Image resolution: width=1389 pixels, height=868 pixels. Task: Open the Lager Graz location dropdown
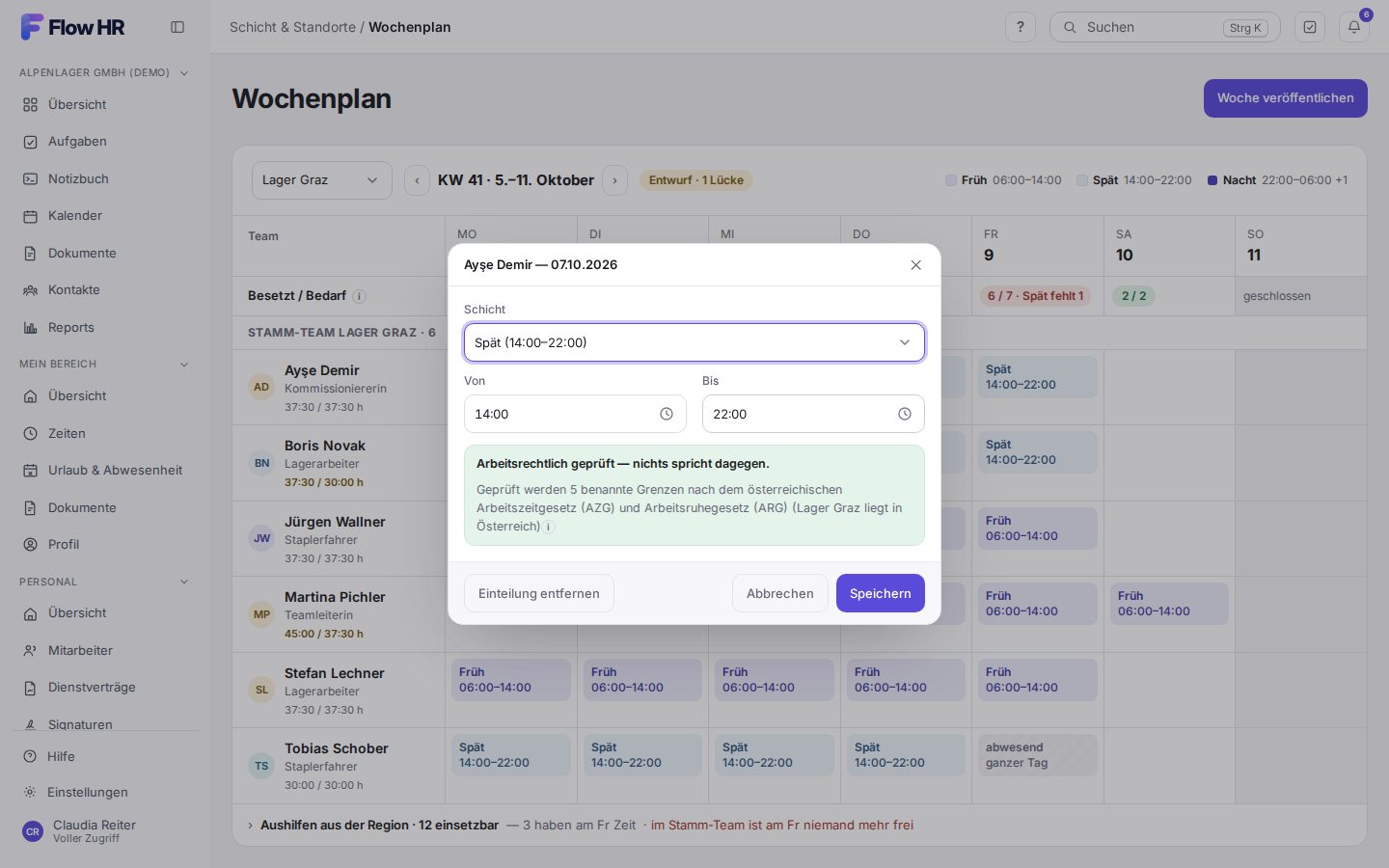coord(322,180)
